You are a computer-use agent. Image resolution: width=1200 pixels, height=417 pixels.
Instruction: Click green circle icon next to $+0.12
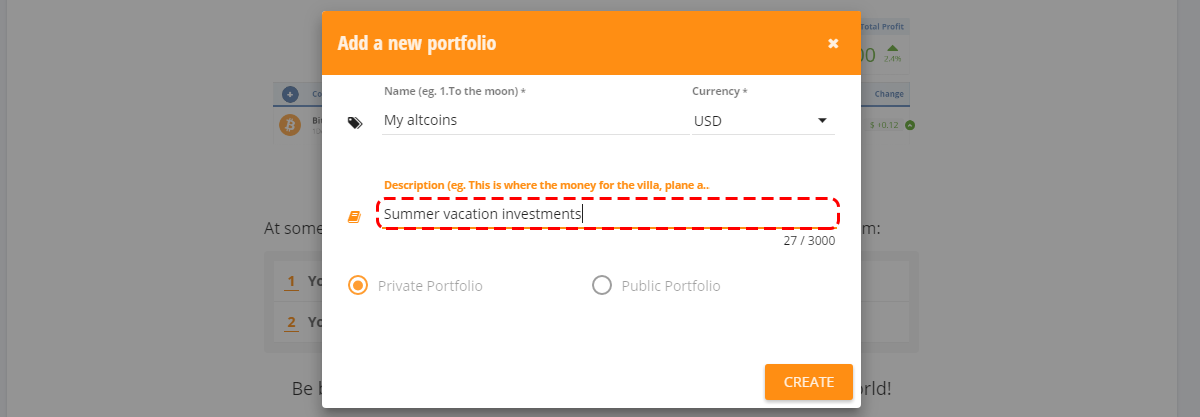point(911,125)
